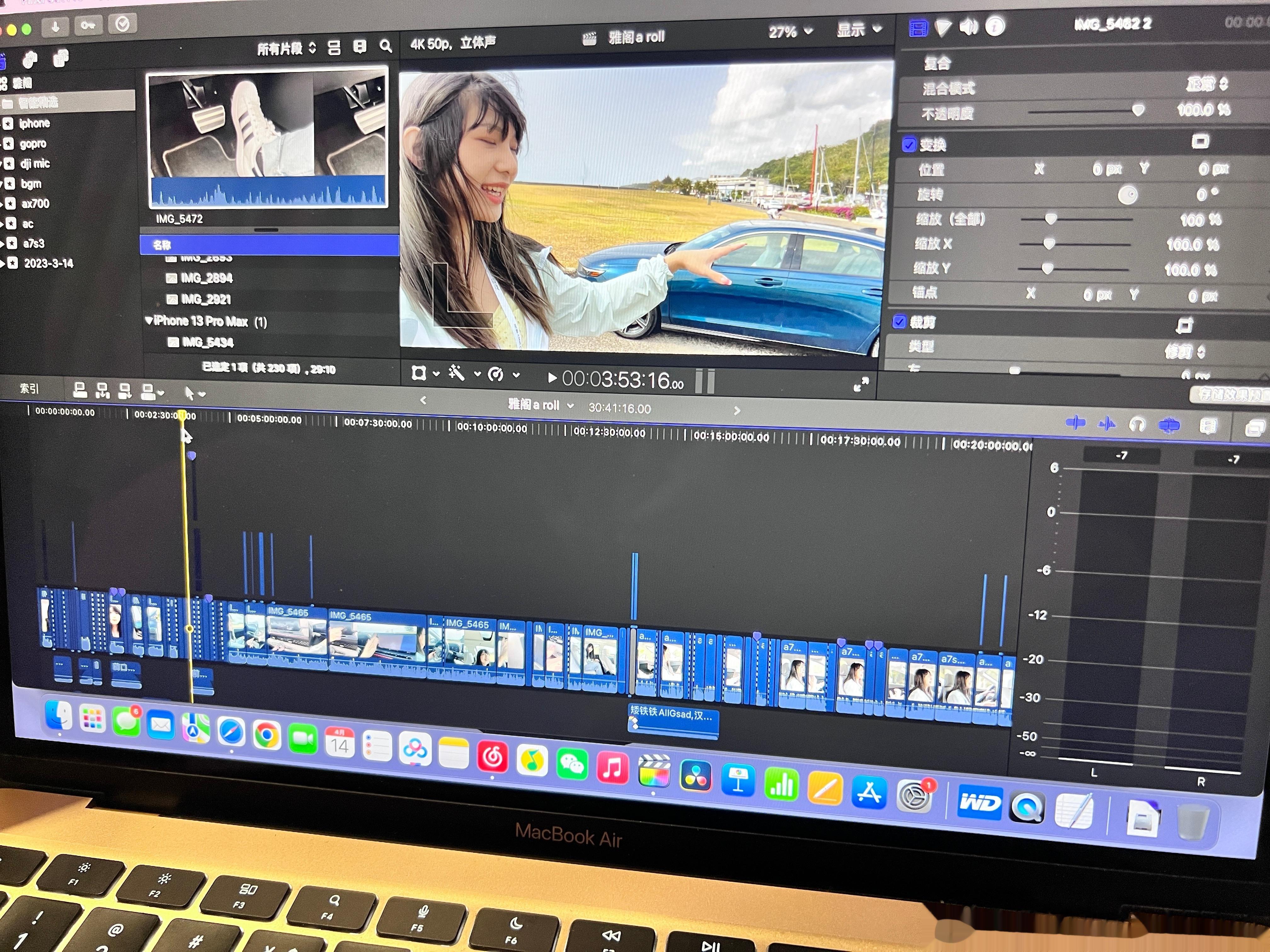Collapse the iPhone 13 Pro Max group
Viewport: 1270px width, 952px height.
[149, 321]
